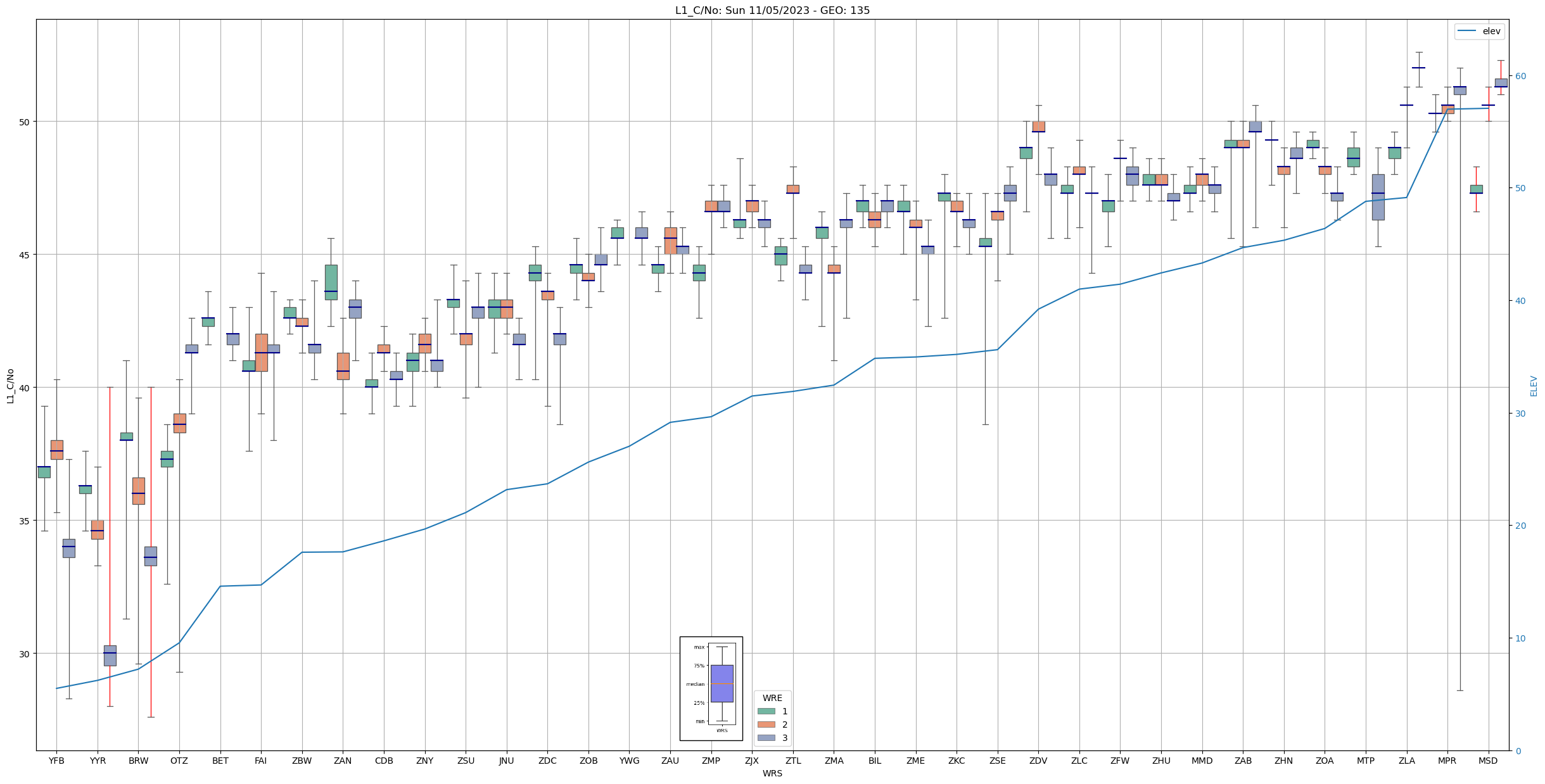
Task: Click the ZTL x-axis label
Action: point(793,761)
